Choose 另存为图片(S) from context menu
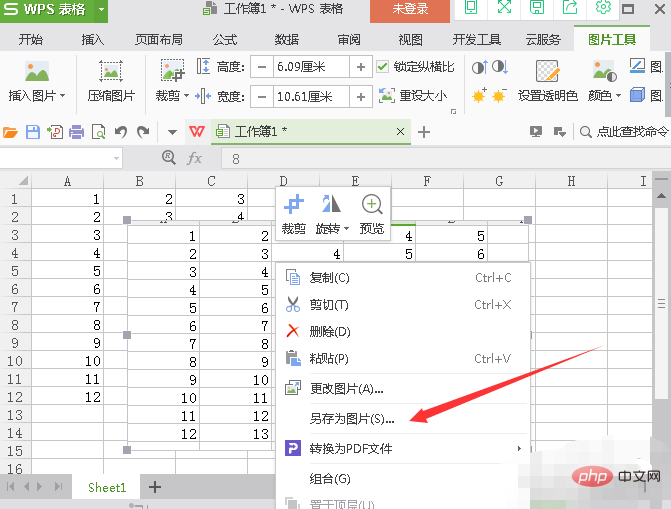The image size is (671, 509). pos(403,419)
